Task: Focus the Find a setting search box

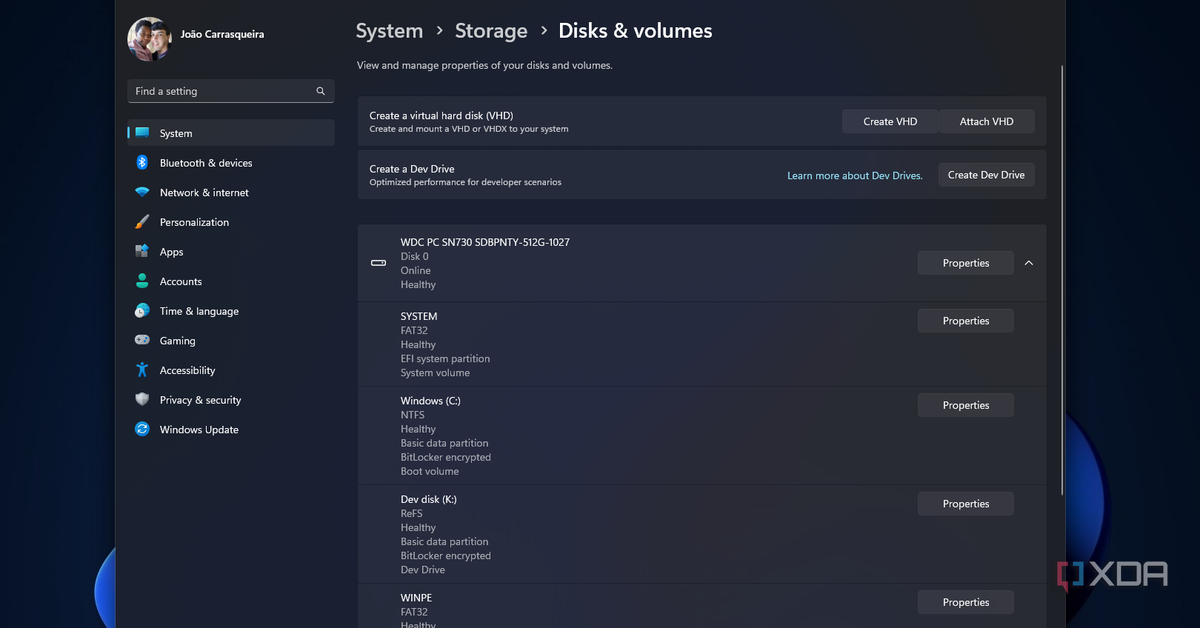Action: pyautogui.click(x=224, y=91)
